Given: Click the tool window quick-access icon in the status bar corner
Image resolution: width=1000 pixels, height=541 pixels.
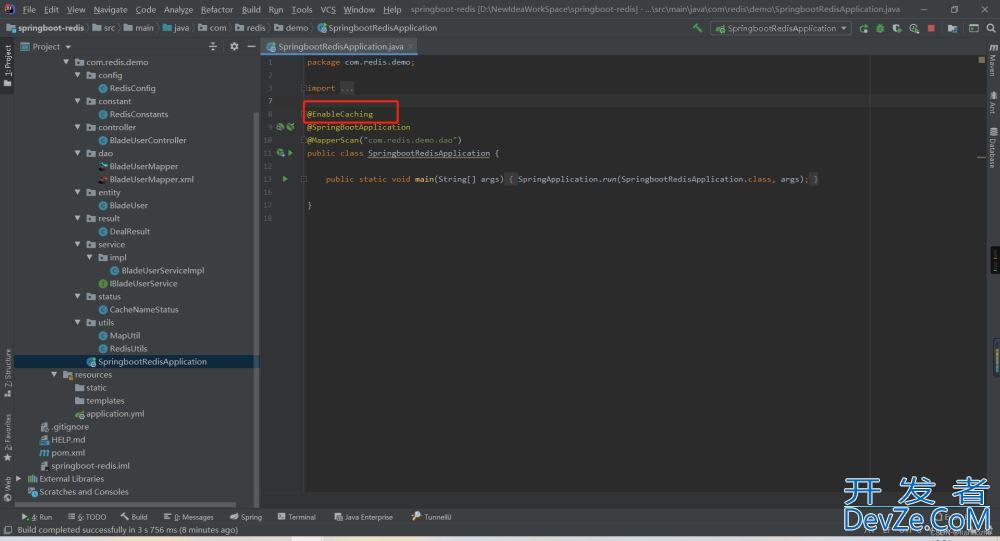Looking at the screenshot, I should click(8, 530).
